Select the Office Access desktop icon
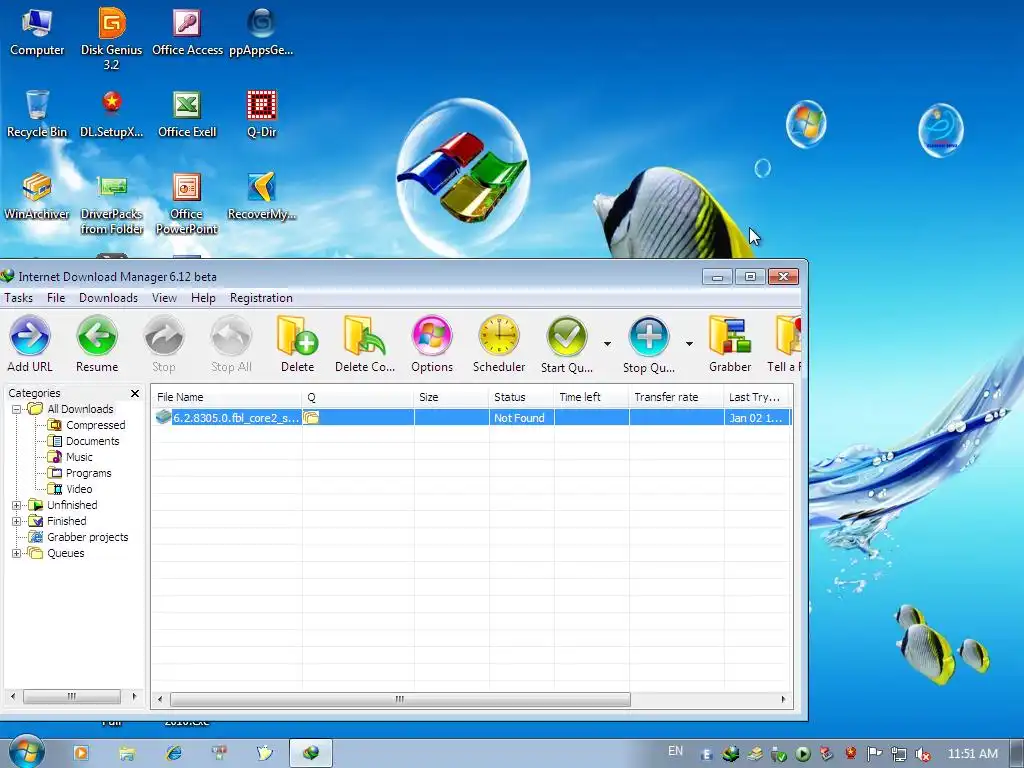Viewport: 1024px width, 768px height. 187,32
